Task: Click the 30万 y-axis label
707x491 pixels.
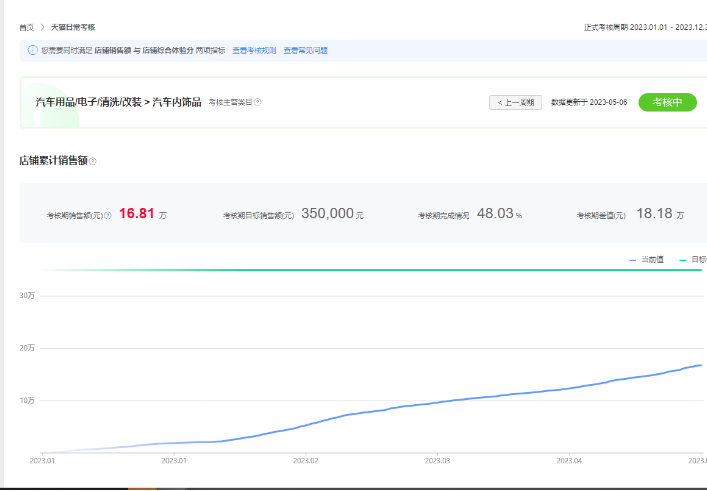Action: pyautogui.click(x=27, y=296)
